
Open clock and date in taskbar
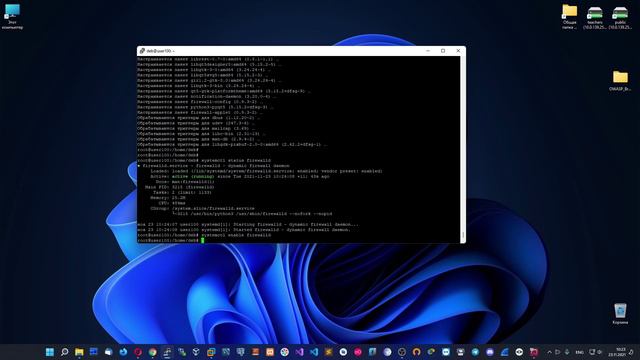pyautogui.click(x=618, y=352)
